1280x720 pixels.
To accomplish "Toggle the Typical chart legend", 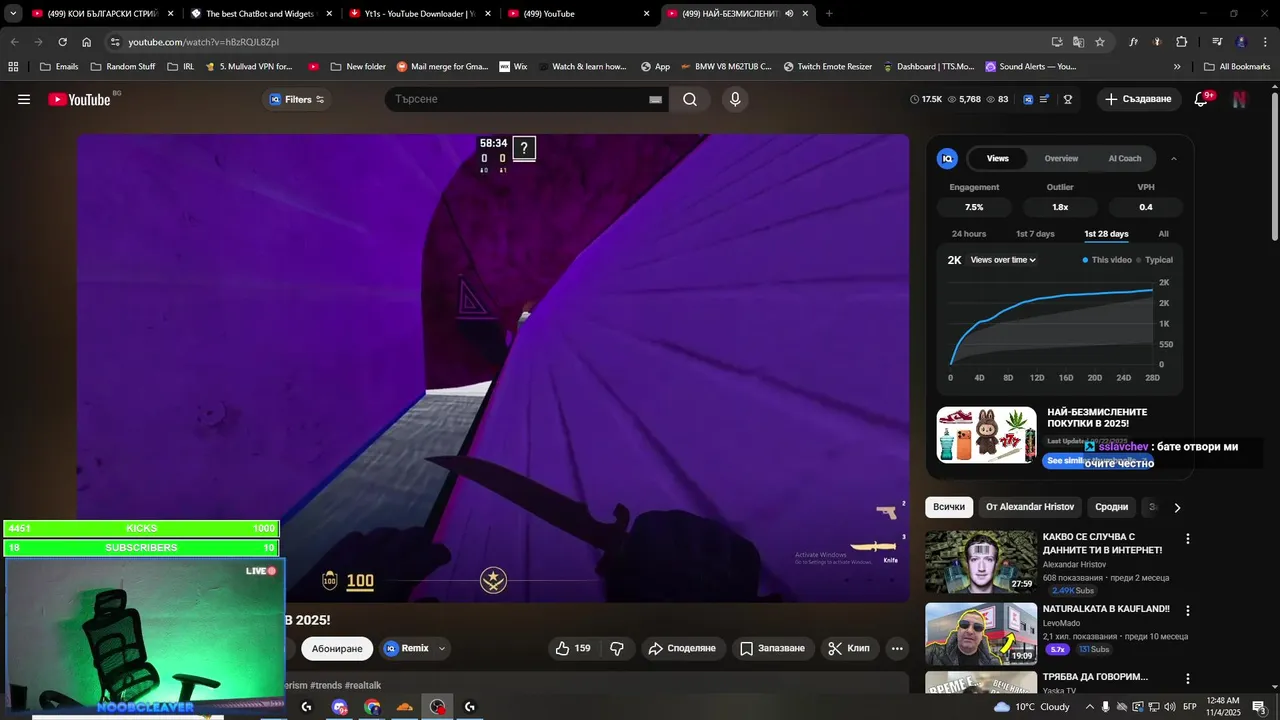I will pyautogui.click(x=1155, y=260).
